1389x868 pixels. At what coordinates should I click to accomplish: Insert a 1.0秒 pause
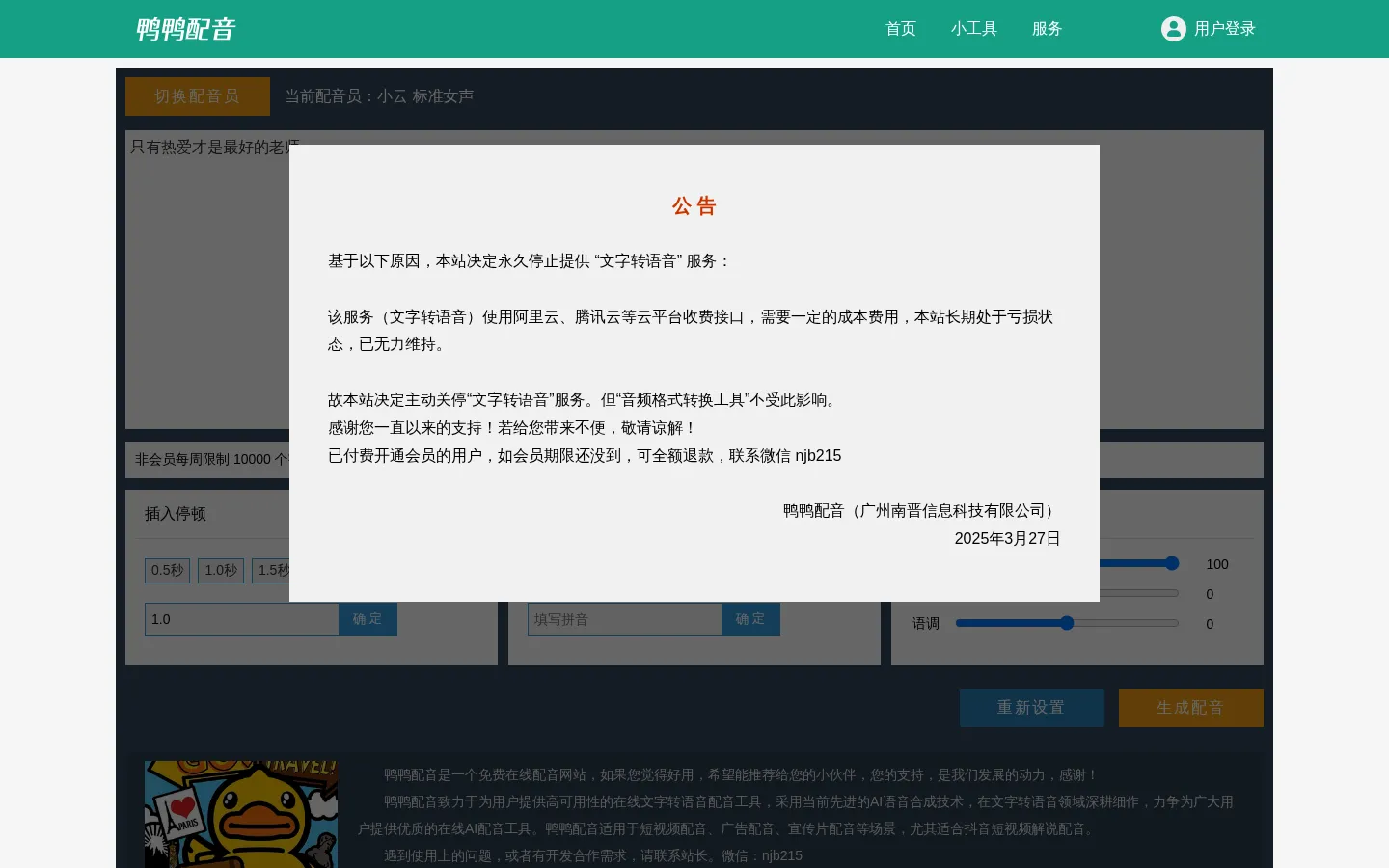(x=221, y=571)
